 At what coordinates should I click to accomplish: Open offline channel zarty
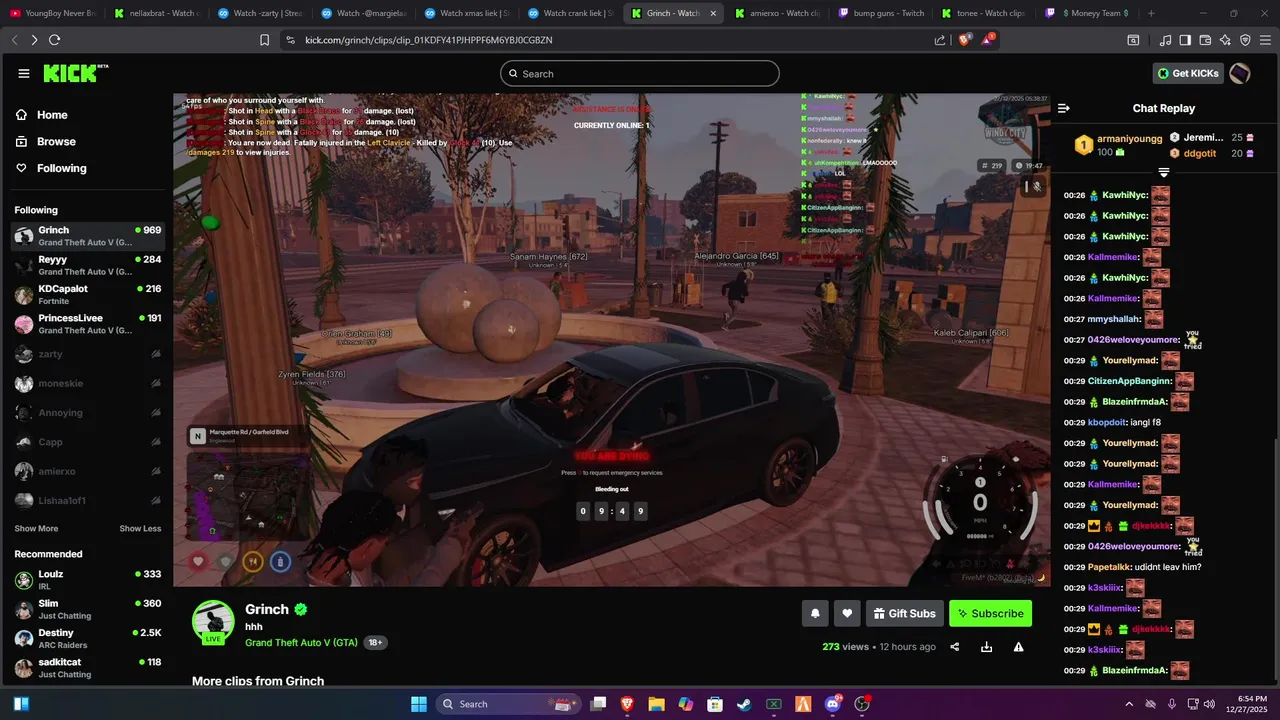[x=88, y=354]
